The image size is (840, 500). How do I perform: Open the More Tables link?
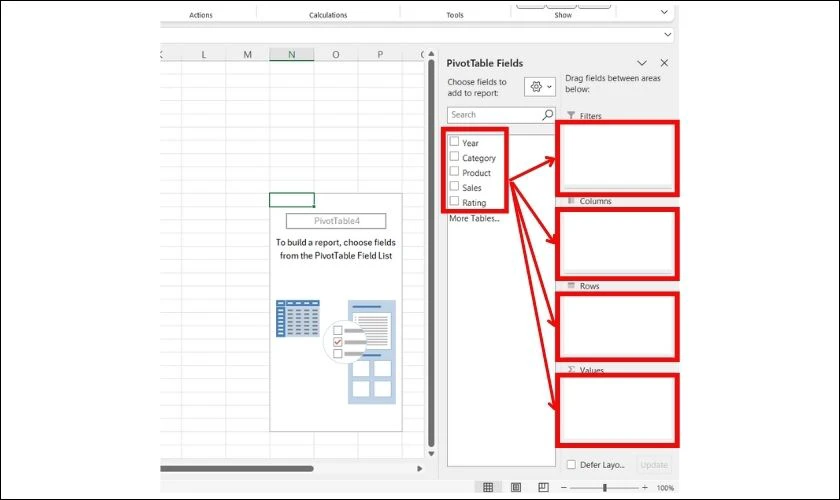(474, 218)
